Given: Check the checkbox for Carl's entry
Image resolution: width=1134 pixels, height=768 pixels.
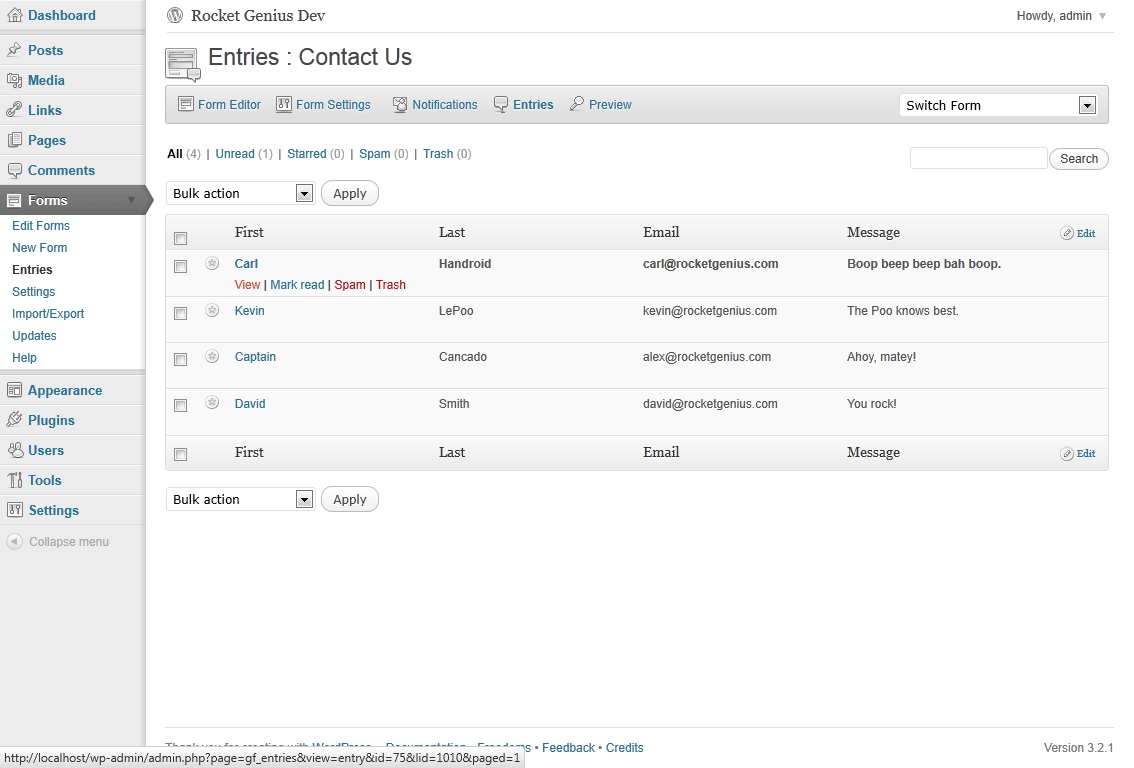Looking at the screenshot, I should click(x=181, y=267).
